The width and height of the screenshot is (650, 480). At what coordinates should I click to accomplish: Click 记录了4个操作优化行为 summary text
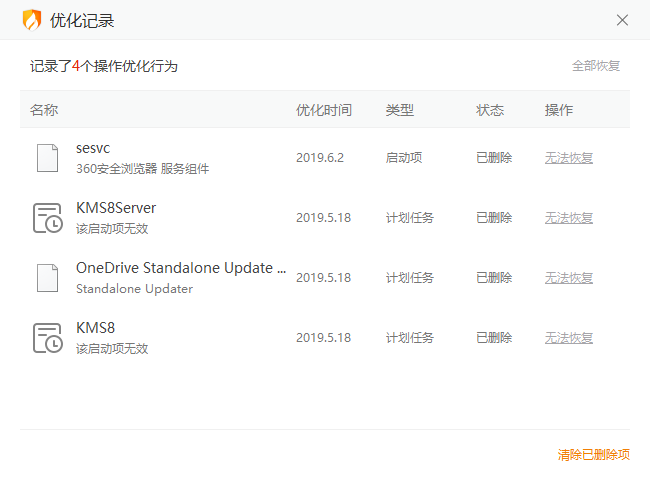click(x=104, y=66)
